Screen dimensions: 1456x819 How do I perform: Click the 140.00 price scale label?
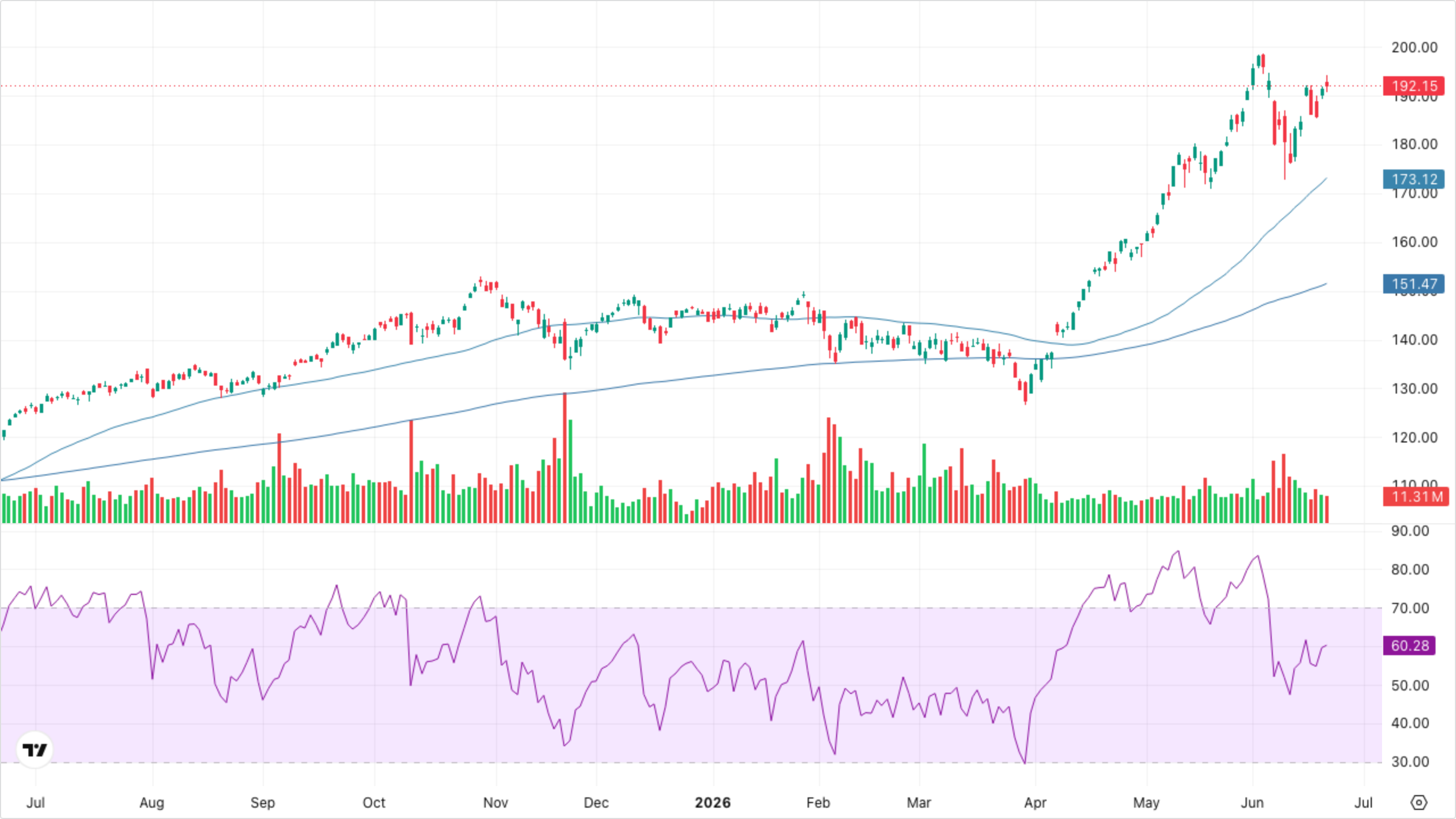coord(1414,340)
